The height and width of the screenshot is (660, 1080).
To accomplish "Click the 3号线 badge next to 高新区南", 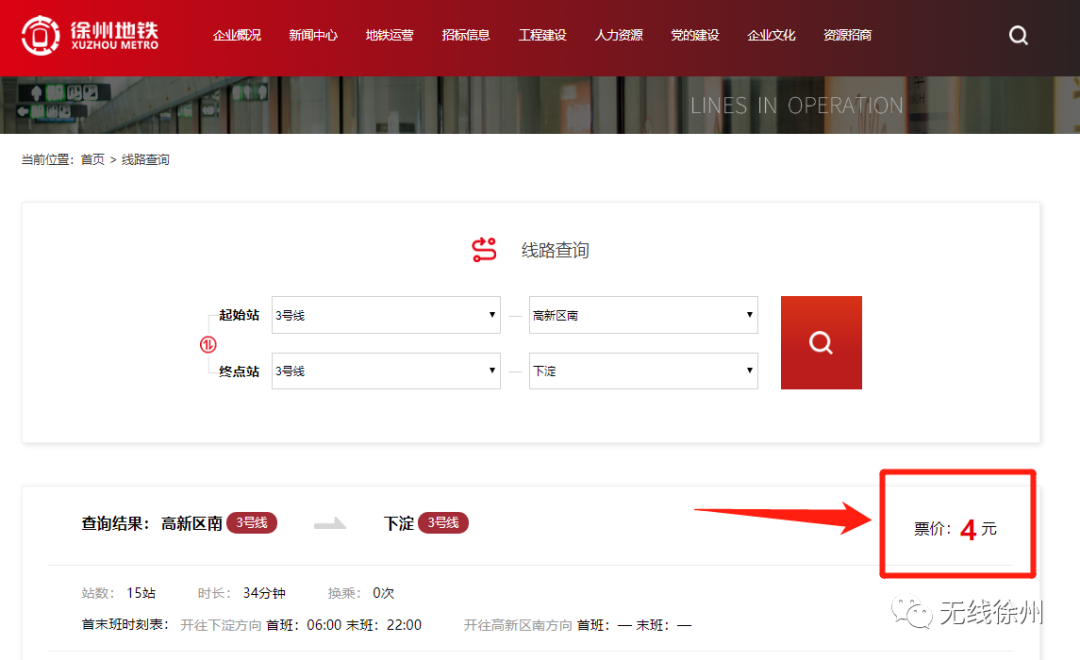I will 252,523.
